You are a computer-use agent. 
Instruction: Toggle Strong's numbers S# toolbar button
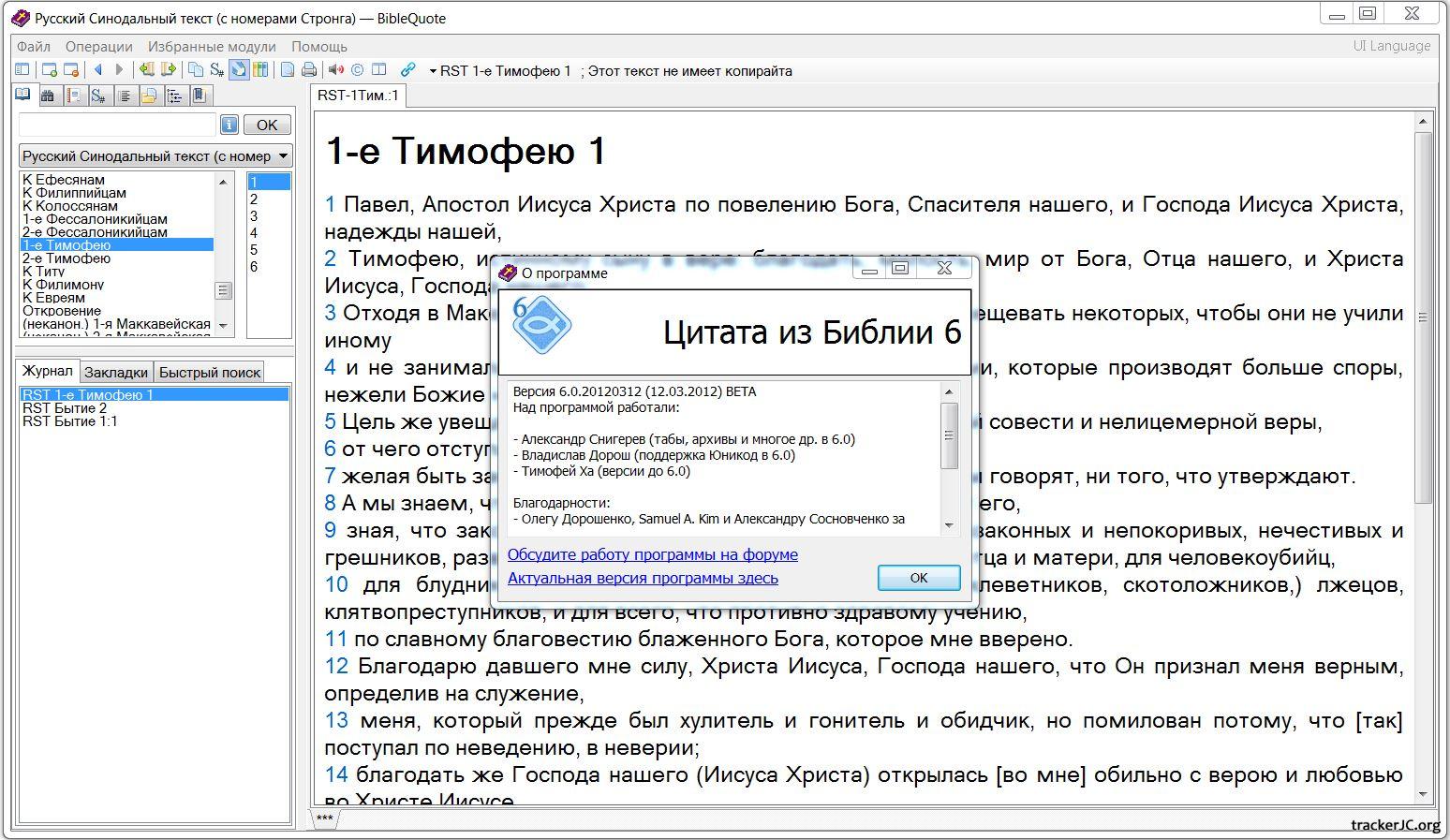(x=216, y=70)
